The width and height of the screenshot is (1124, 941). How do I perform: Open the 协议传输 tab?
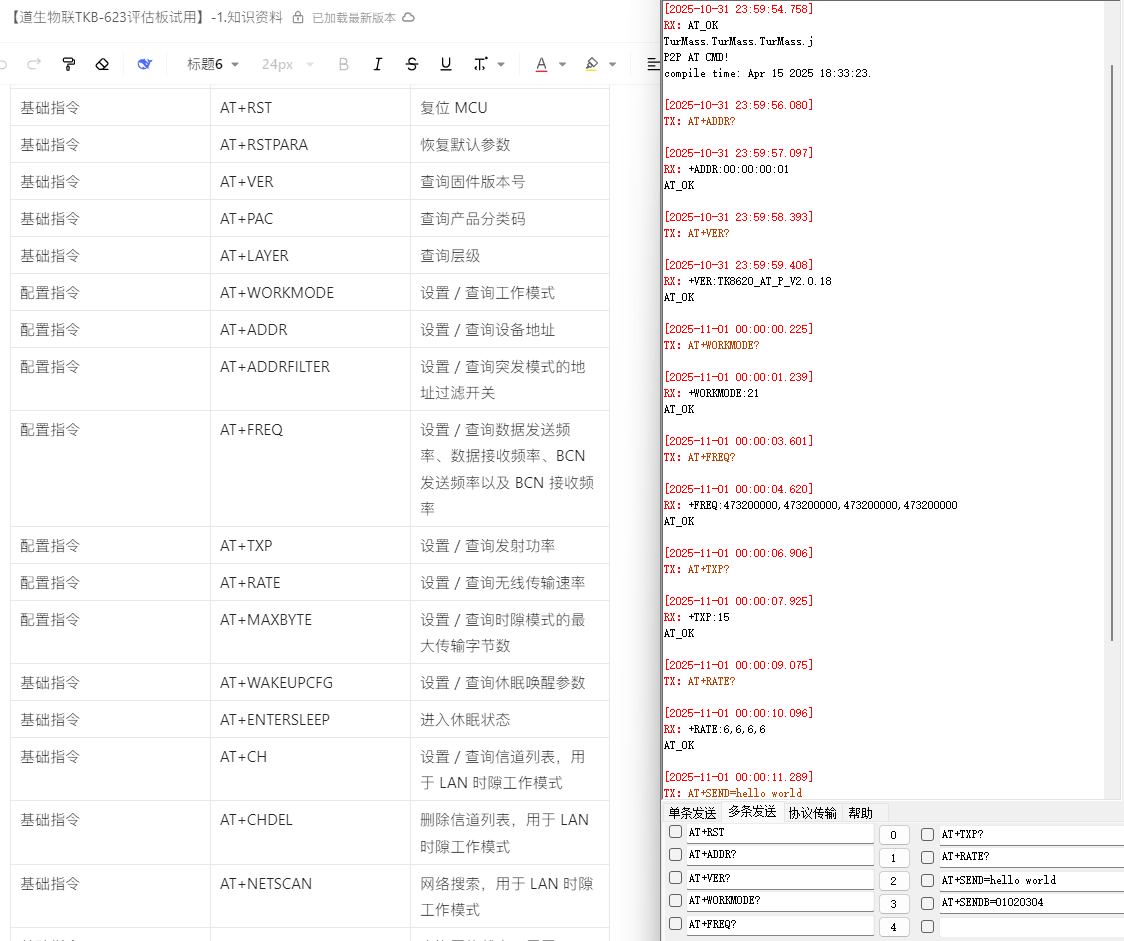coord(812,813)
